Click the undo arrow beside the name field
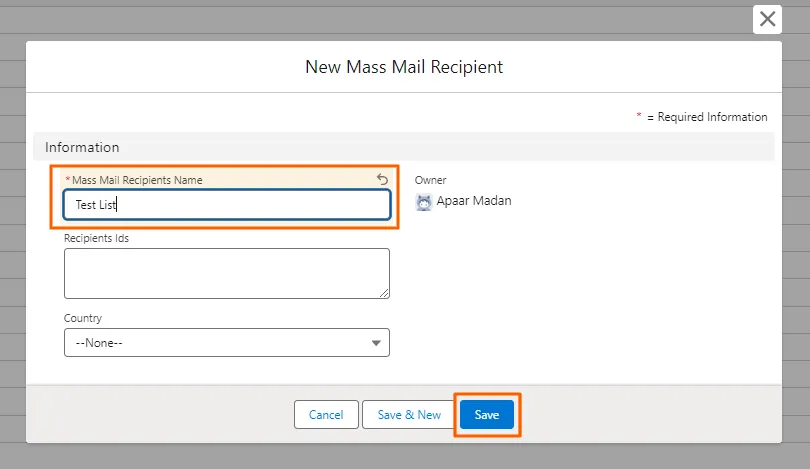 pos(382,179)
